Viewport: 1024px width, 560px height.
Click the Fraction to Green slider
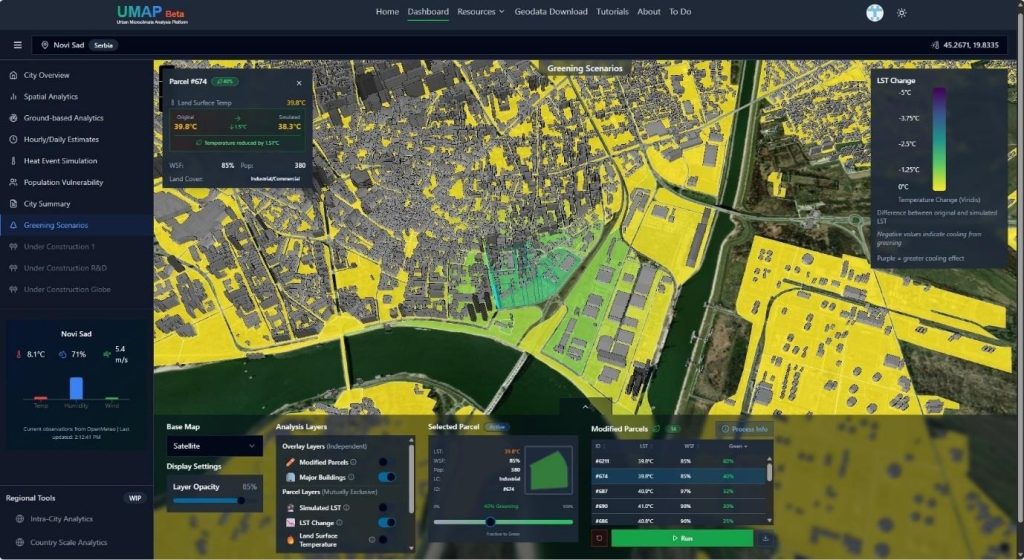[x=503, y=521]
